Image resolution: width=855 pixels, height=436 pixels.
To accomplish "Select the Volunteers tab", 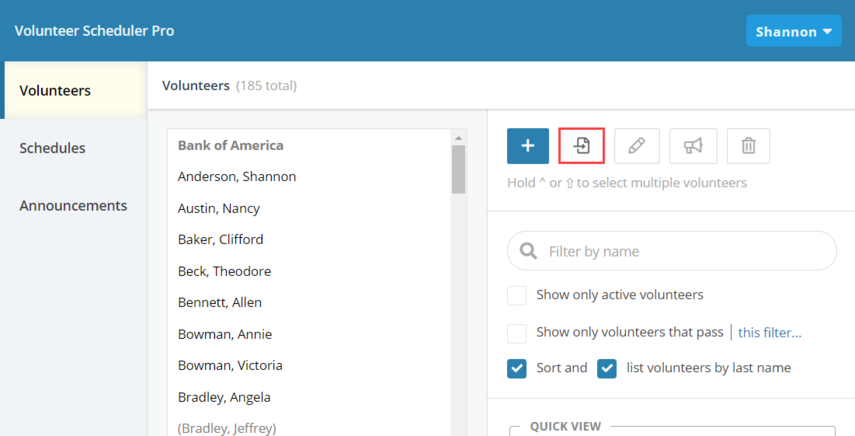I will pos(55,90).
